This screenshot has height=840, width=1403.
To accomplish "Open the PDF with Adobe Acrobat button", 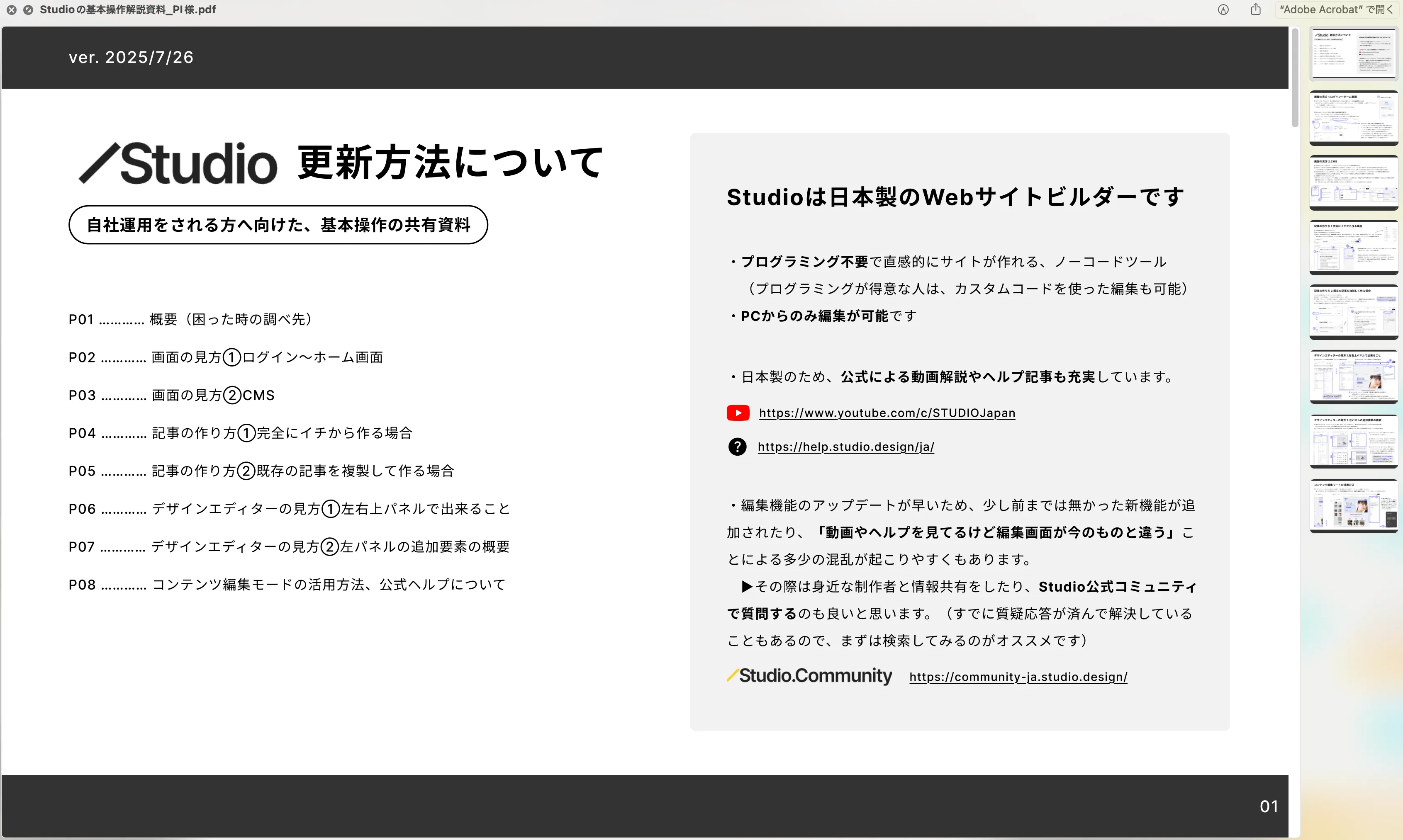I will (x=1336, y=10).
